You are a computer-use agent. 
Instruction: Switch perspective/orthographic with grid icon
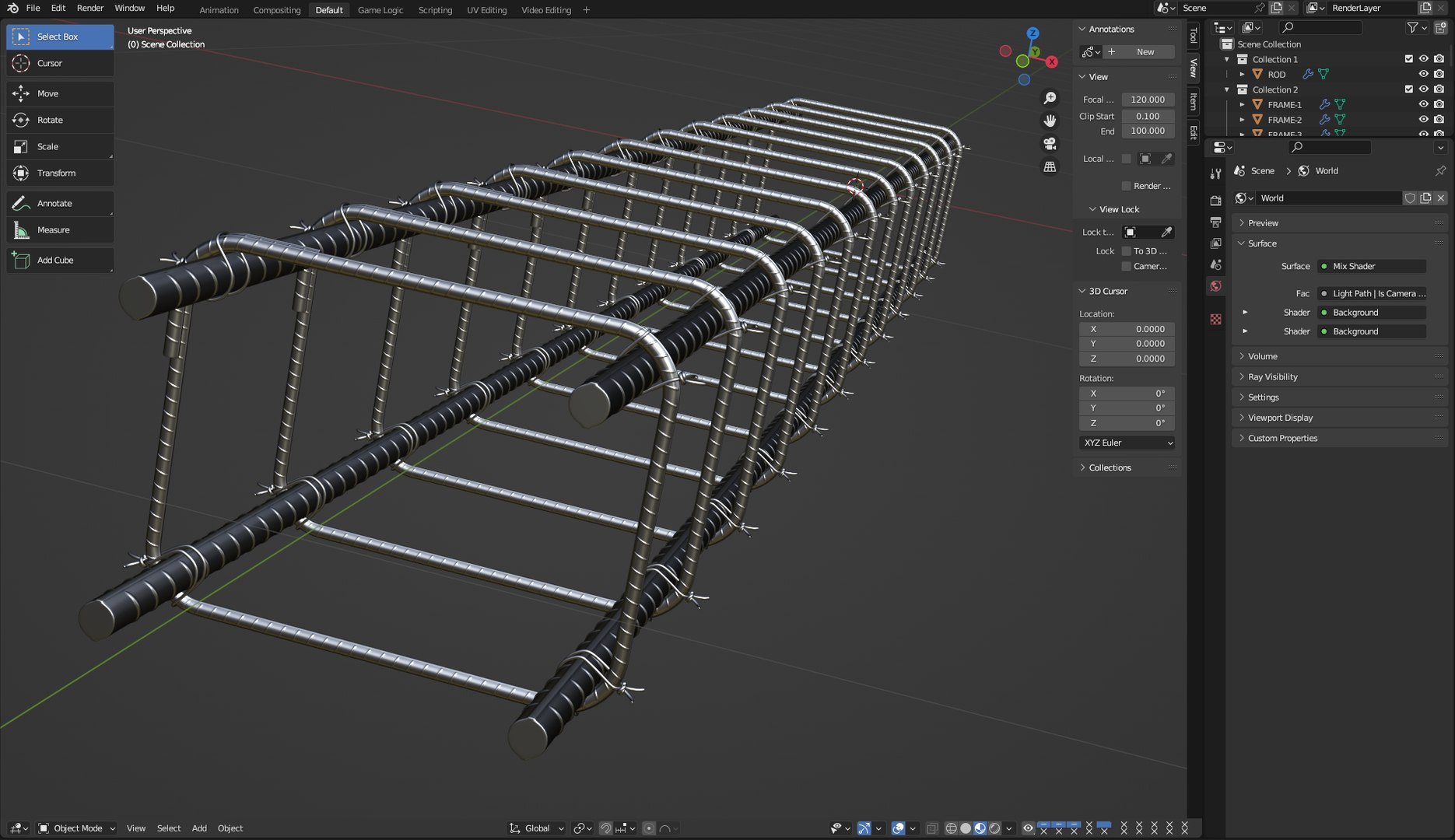point(1050,166)
